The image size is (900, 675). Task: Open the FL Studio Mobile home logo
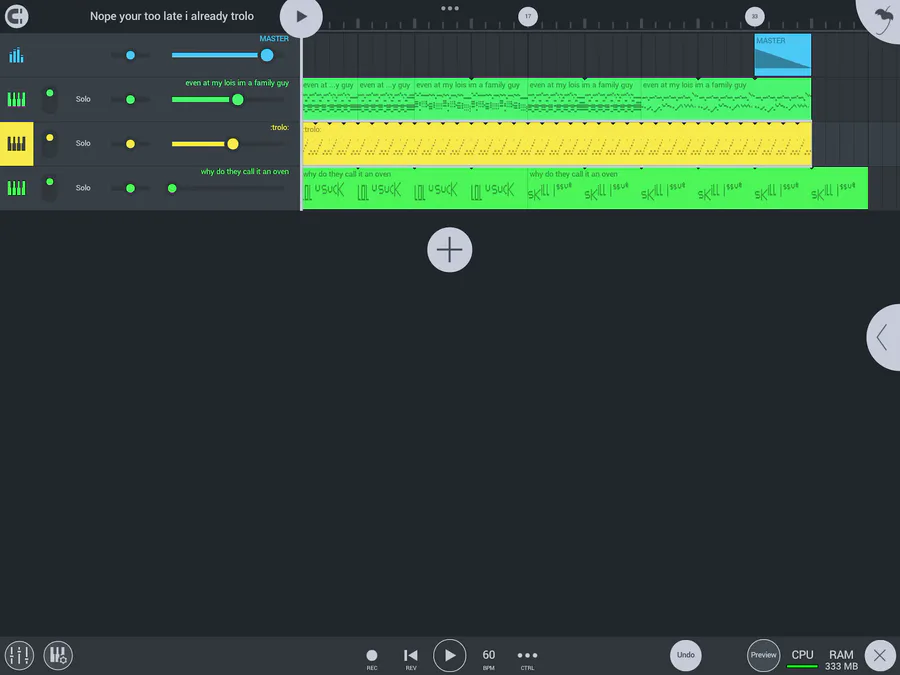click(x=16, y=16)
